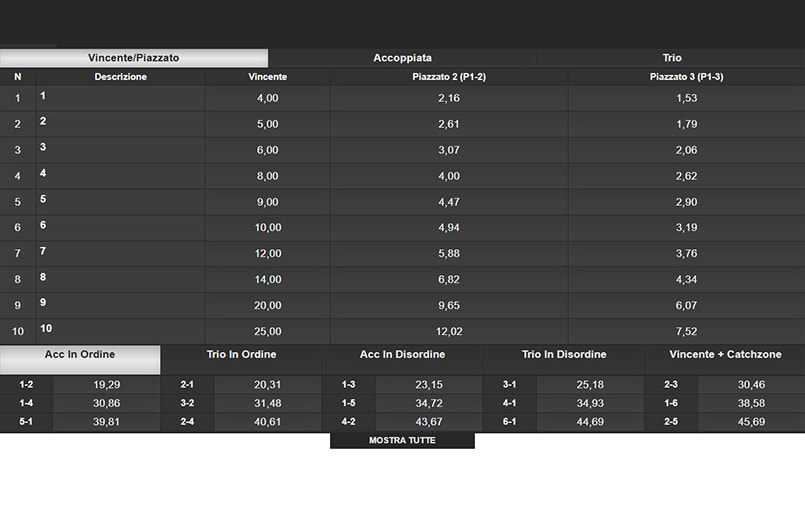Open the Trio tab
The image size is (805, 512).
[x=671, y=58]
